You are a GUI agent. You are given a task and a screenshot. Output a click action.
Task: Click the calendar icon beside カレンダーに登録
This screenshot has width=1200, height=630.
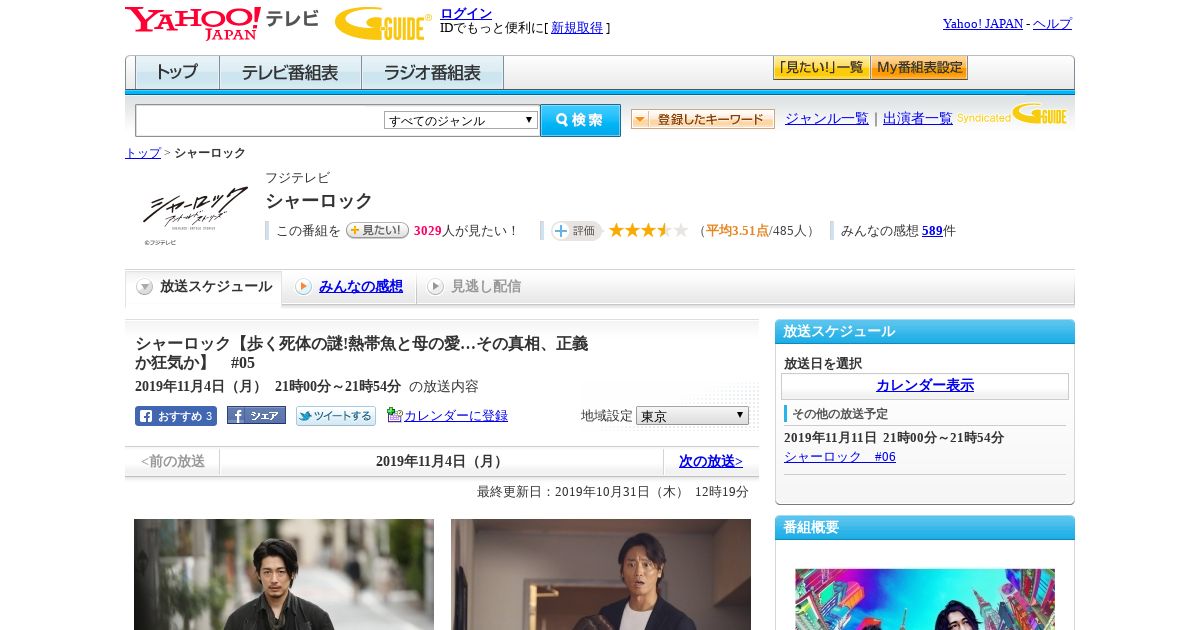point(394,415)
